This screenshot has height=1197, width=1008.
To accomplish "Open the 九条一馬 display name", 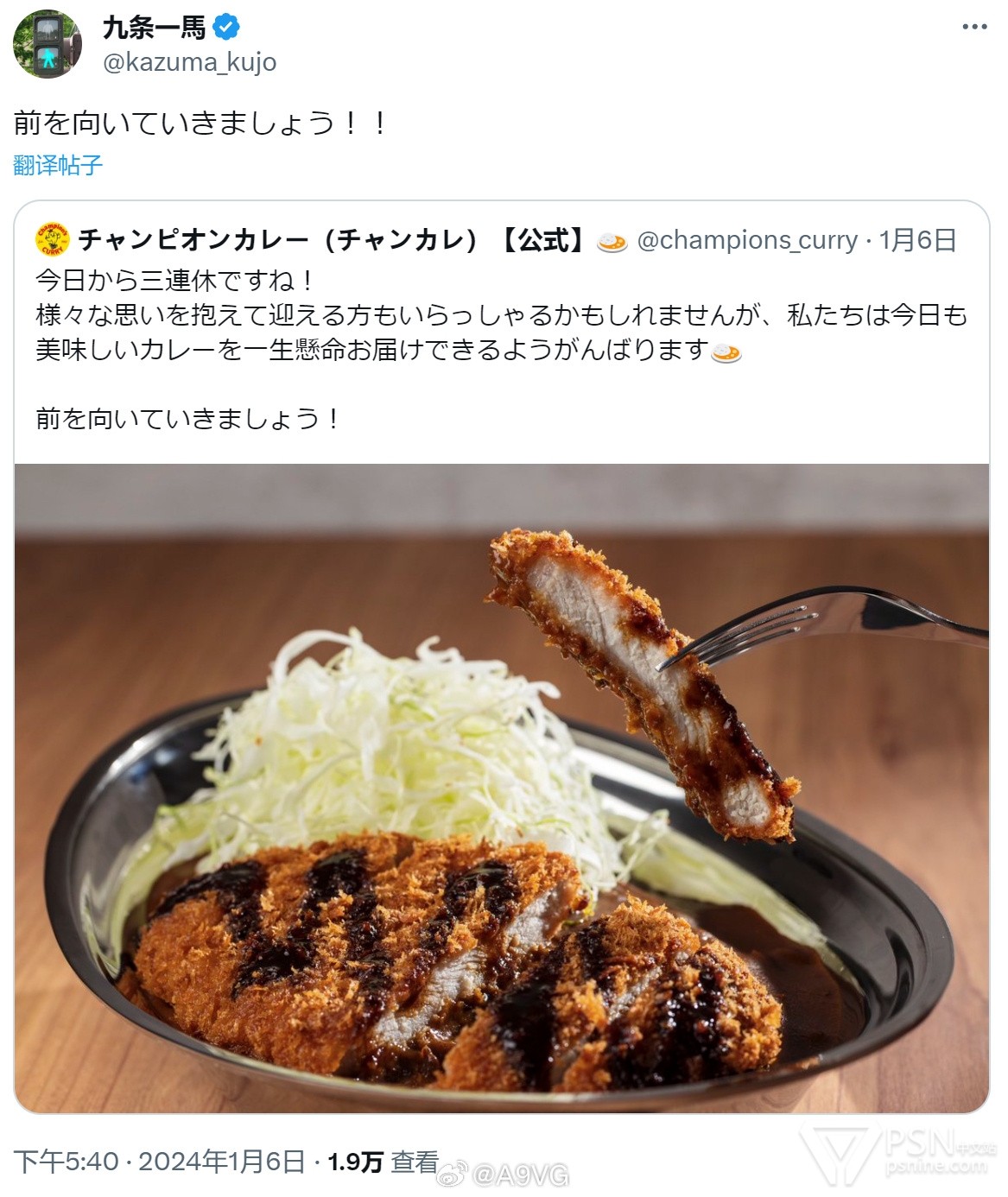I will pos(155,28).
